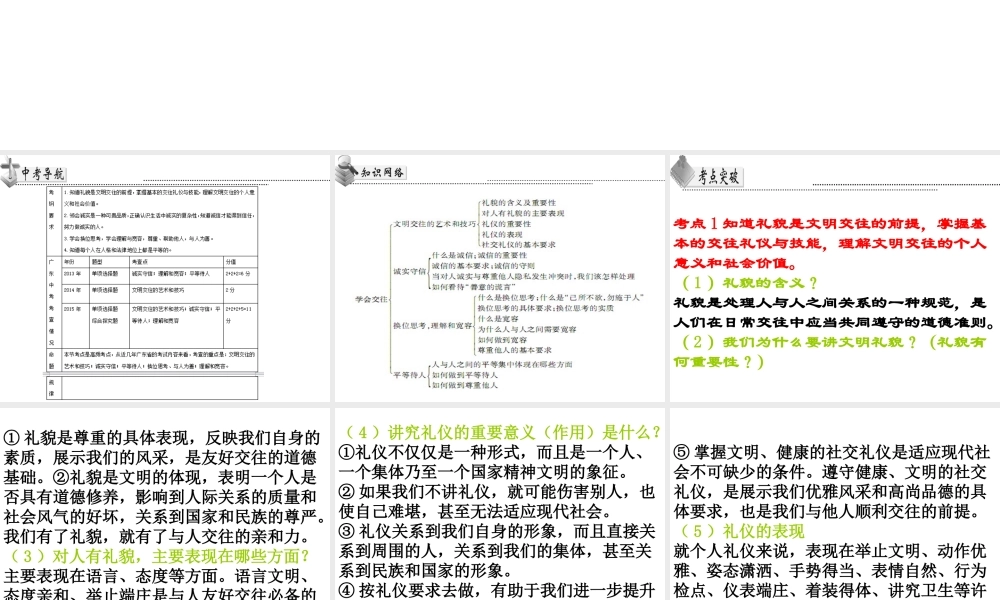Select the 诚实守信 mind map node
This screenshot has height=600, width=1000.
point(409,272)
